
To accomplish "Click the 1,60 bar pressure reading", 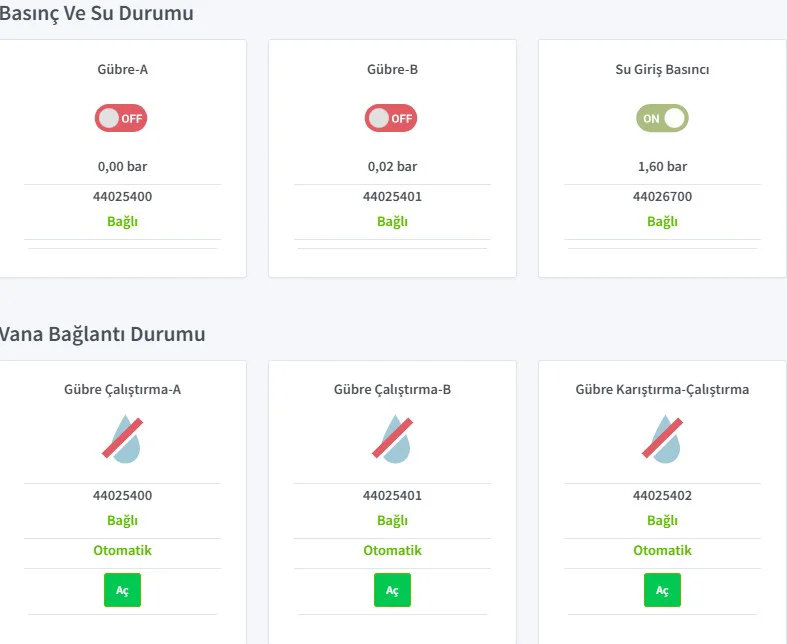I will [662, 166].
